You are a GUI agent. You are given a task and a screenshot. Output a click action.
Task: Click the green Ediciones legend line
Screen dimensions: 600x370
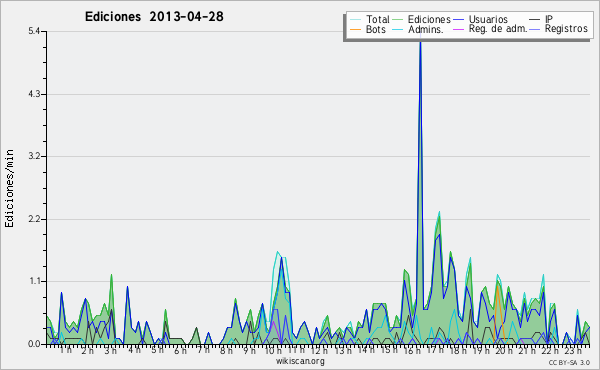398,20
